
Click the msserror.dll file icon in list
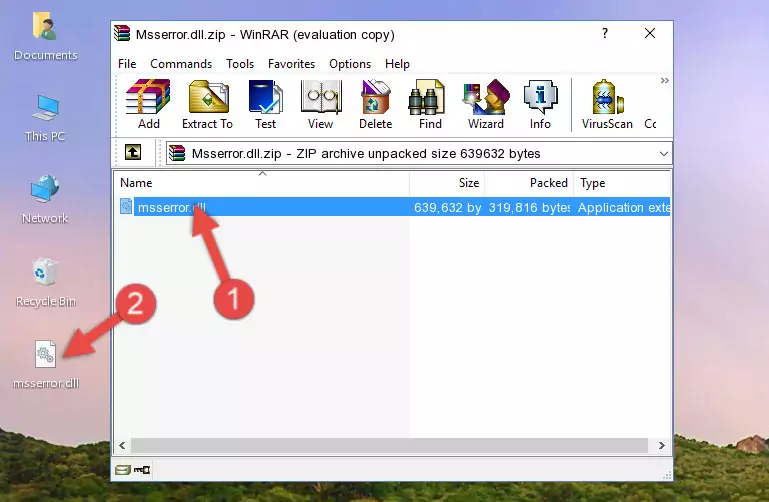[x=126, y=206]
